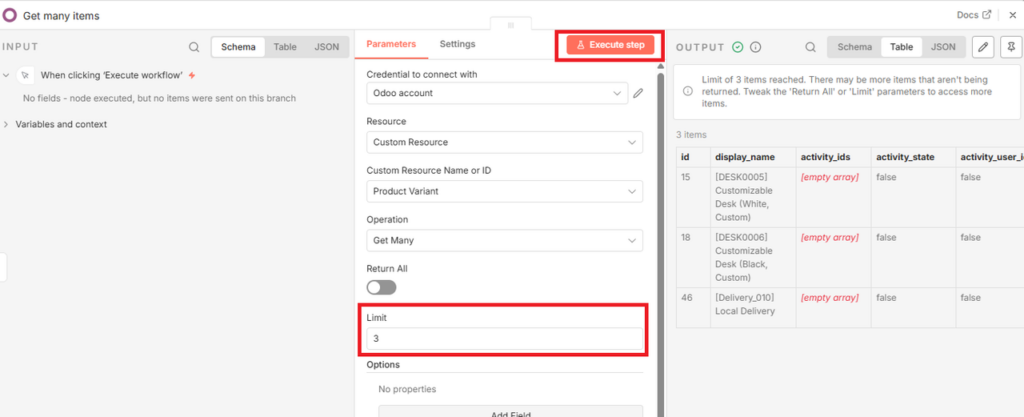This screenshot has height=417, width=1024.
Task: Click the 'No properties' text
Action: pyautogui.click(x=408, y=390)
